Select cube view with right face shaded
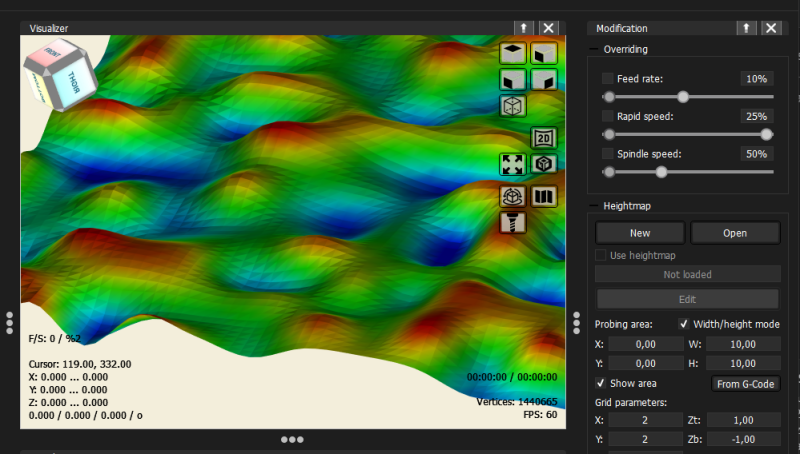This screenshot has height=454, width=800. 544,80
